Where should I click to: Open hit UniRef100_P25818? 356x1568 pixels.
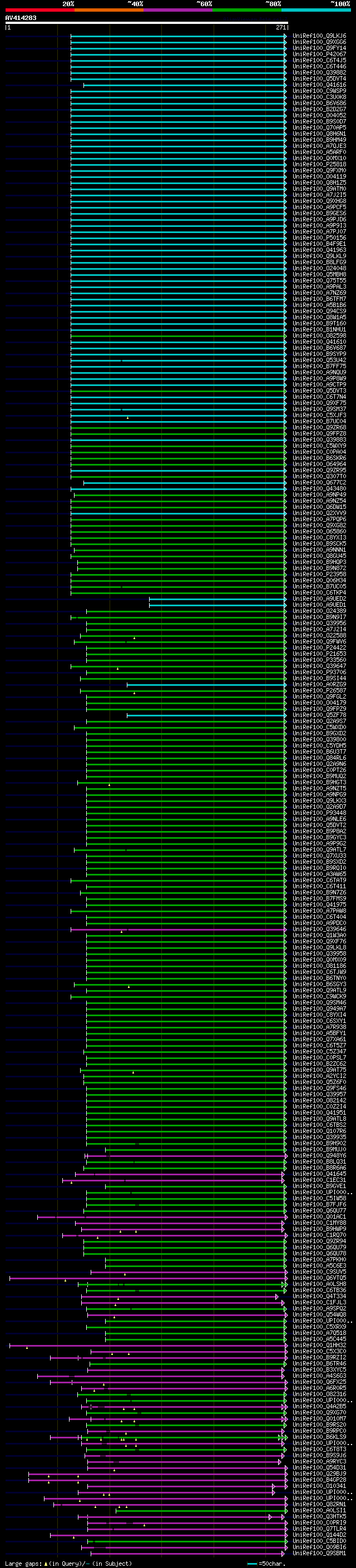tap(319, 164)
